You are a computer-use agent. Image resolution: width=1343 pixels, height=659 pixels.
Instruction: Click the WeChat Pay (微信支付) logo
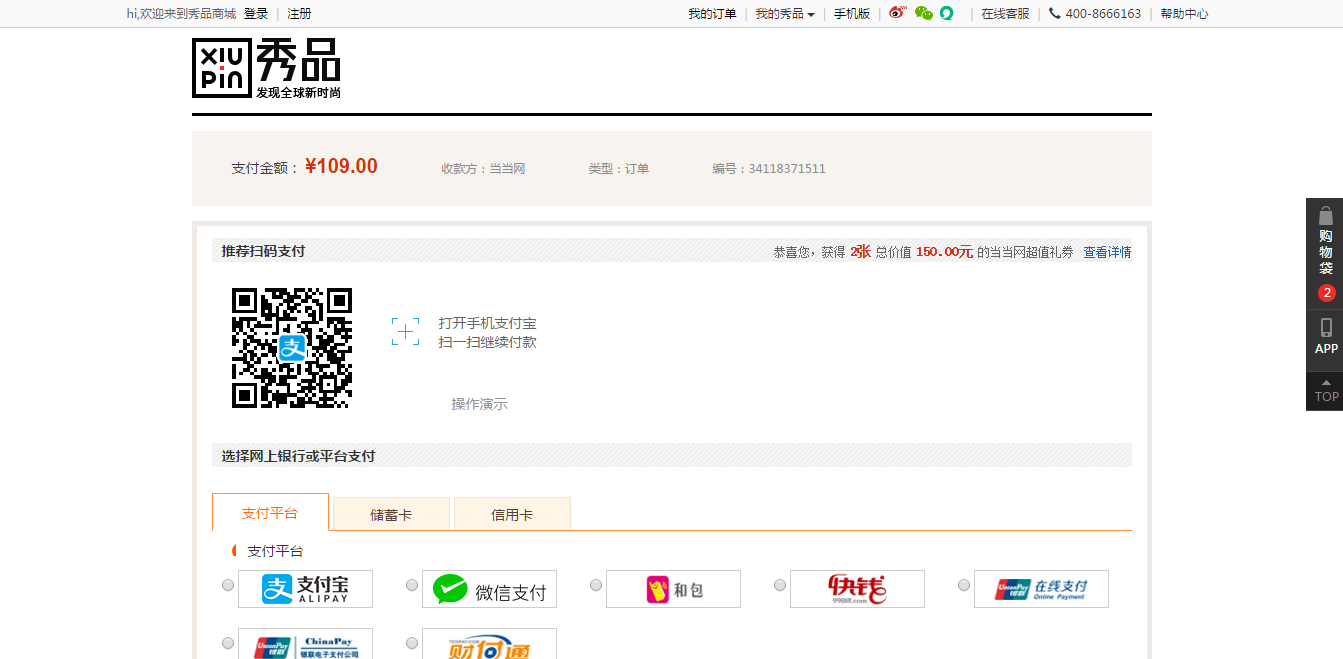tap(489, 589)
